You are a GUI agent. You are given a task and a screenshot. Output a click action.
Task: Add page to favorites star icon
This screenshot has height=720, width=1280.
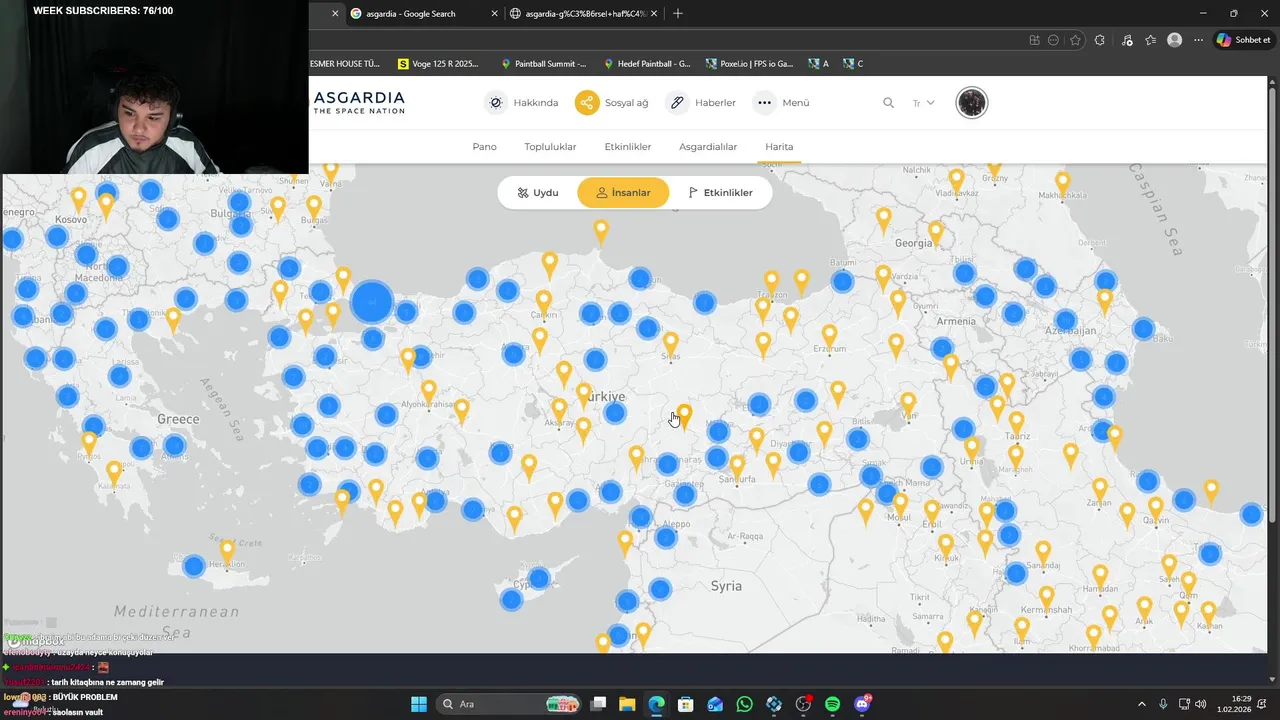coord(1075,40)
